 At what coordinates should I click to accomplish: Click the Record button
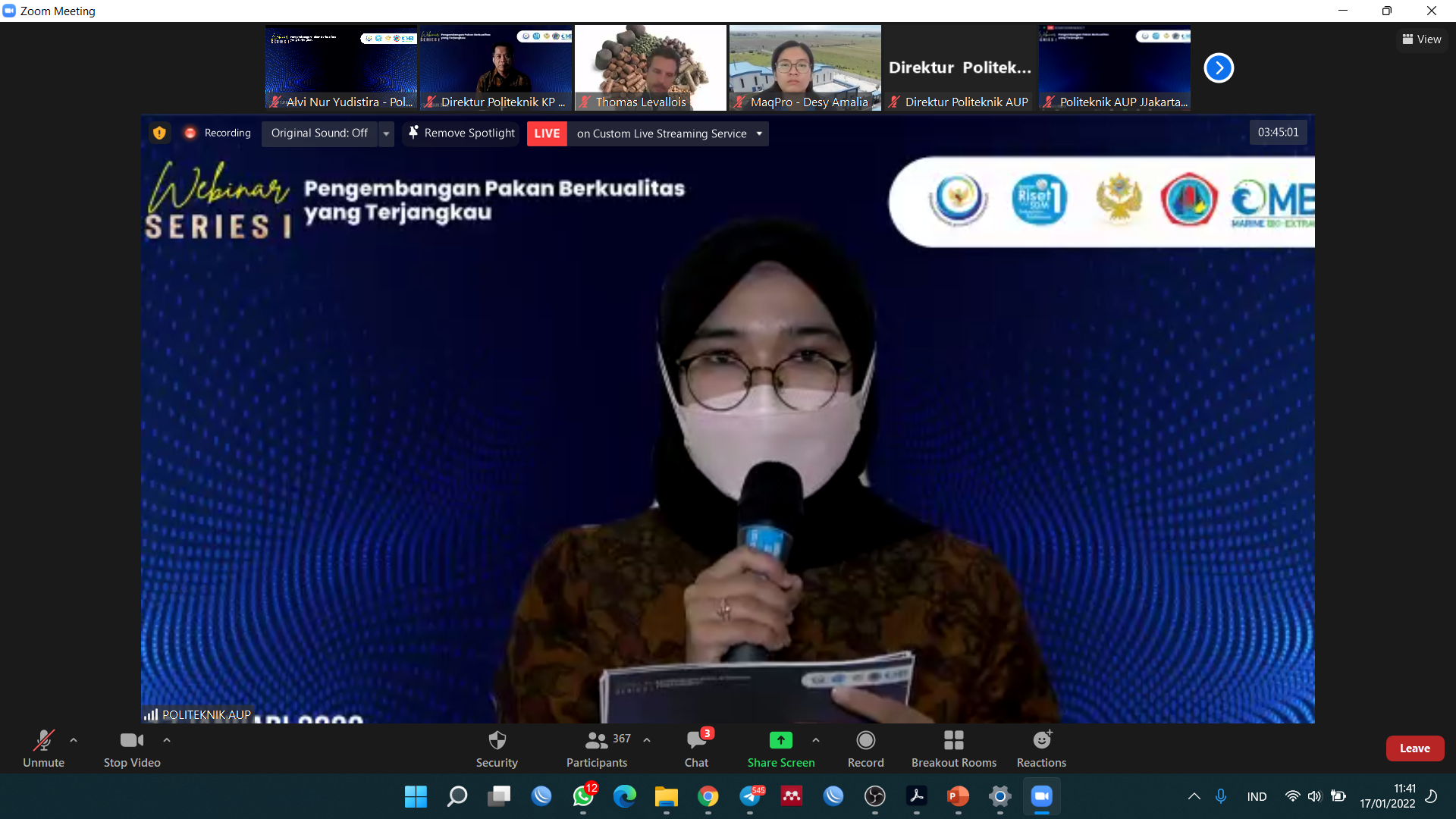[x=866, y=748]
